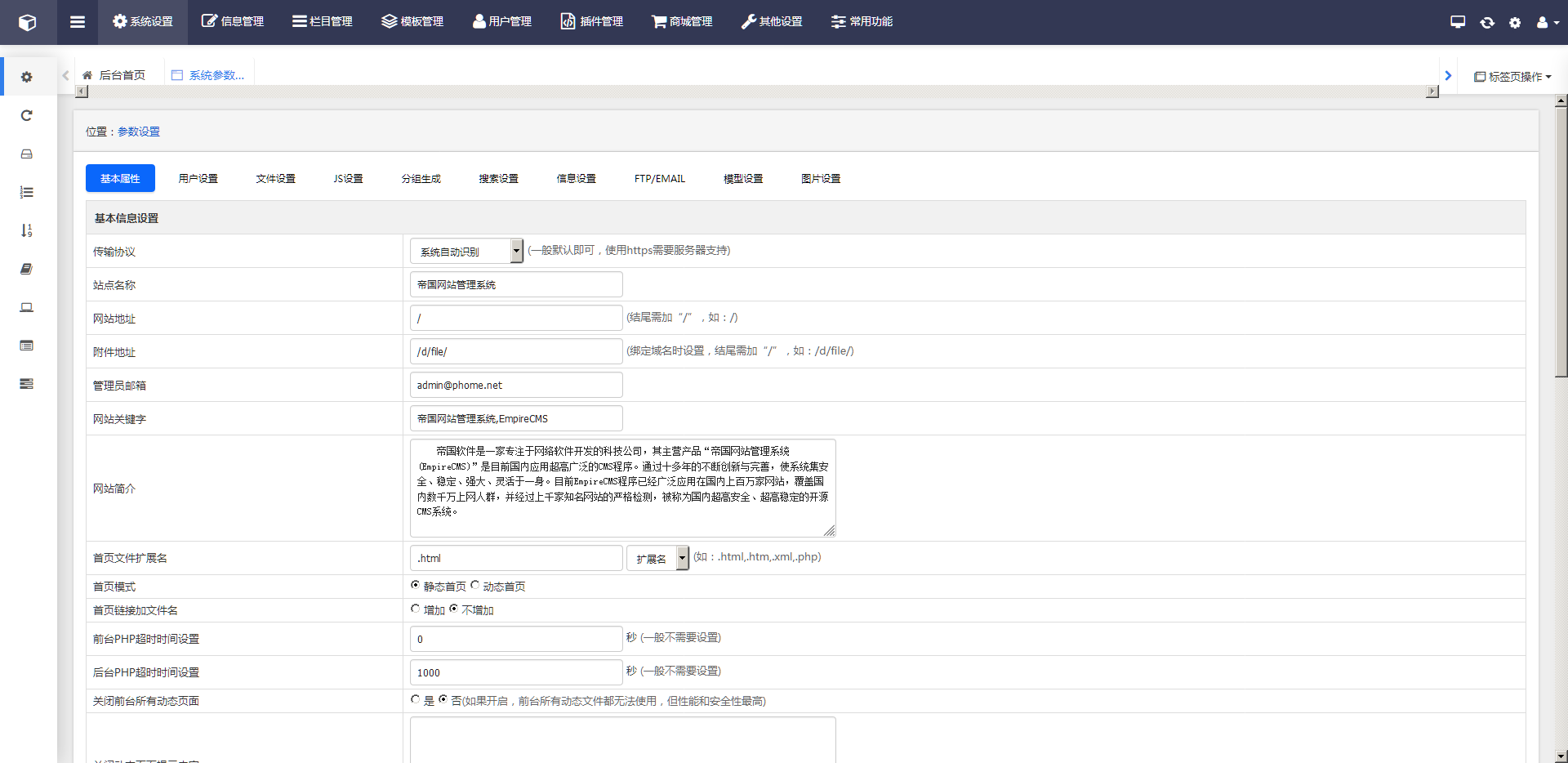Click the 前台PHP超时时间设置 input field
This screenshot has height=763, width=1568.
516,639
